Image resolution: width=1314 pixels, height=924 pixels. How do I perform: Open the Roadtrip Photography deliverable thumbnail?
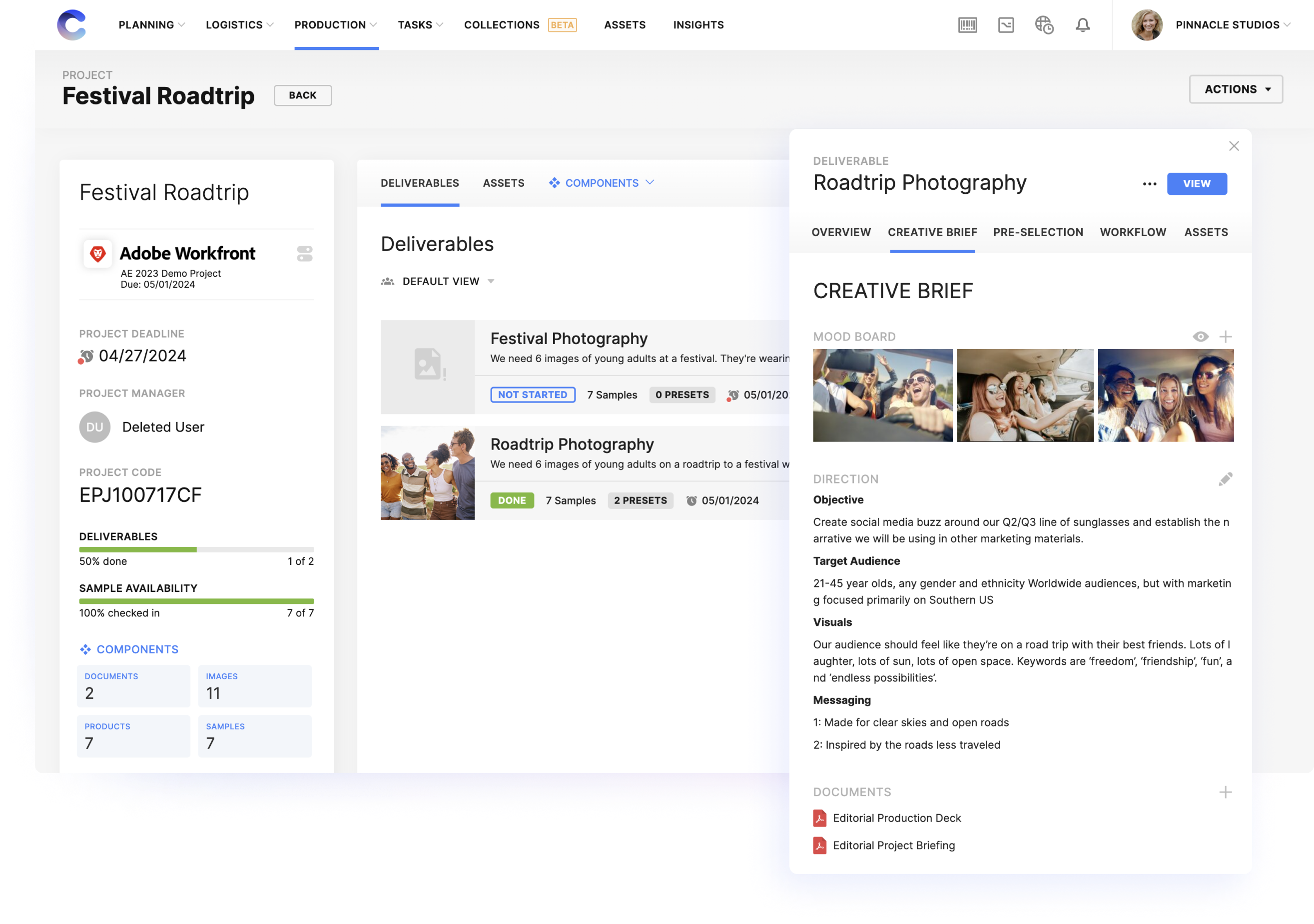point(427,472)
